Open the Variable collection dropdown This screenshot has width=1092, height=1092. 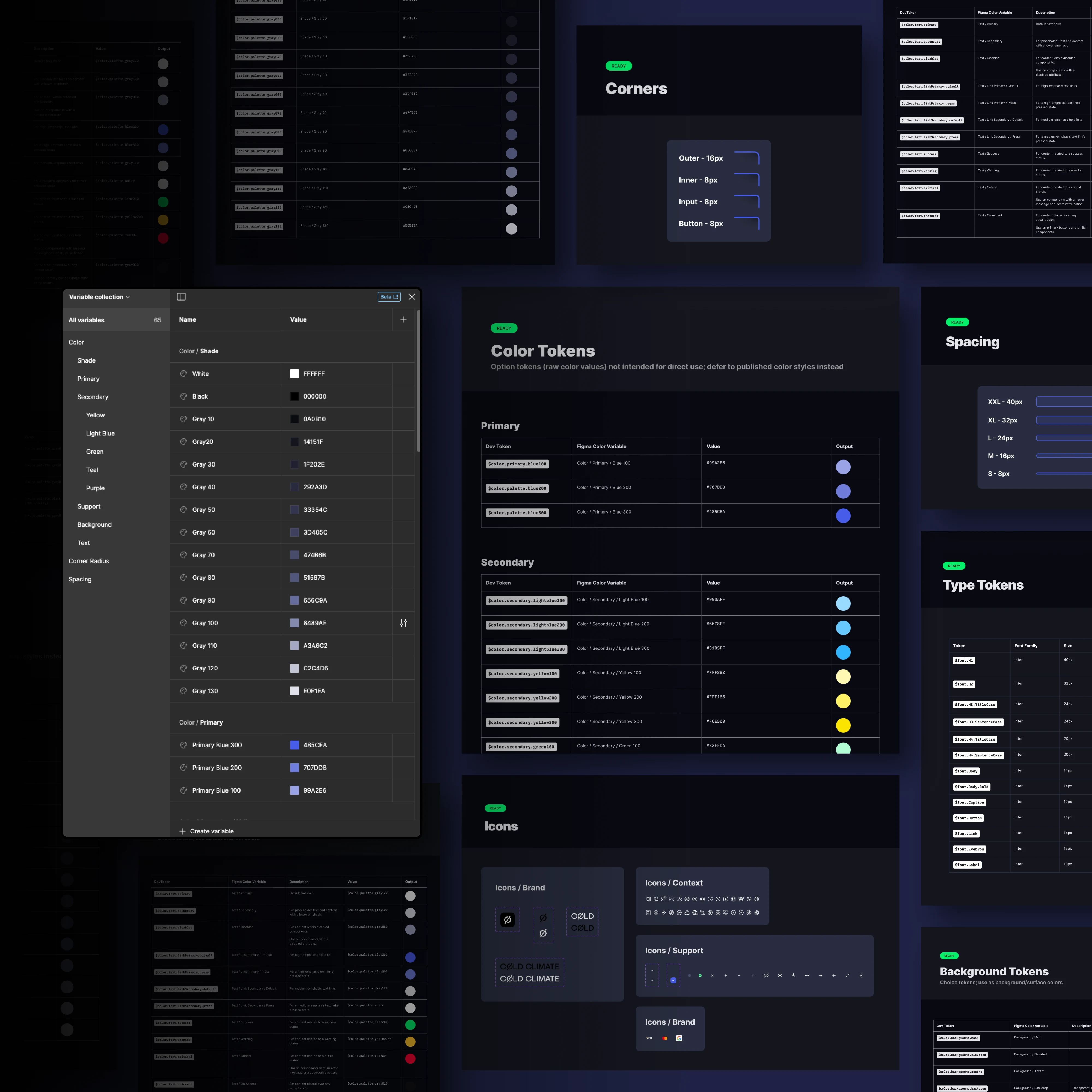(99, 297)
